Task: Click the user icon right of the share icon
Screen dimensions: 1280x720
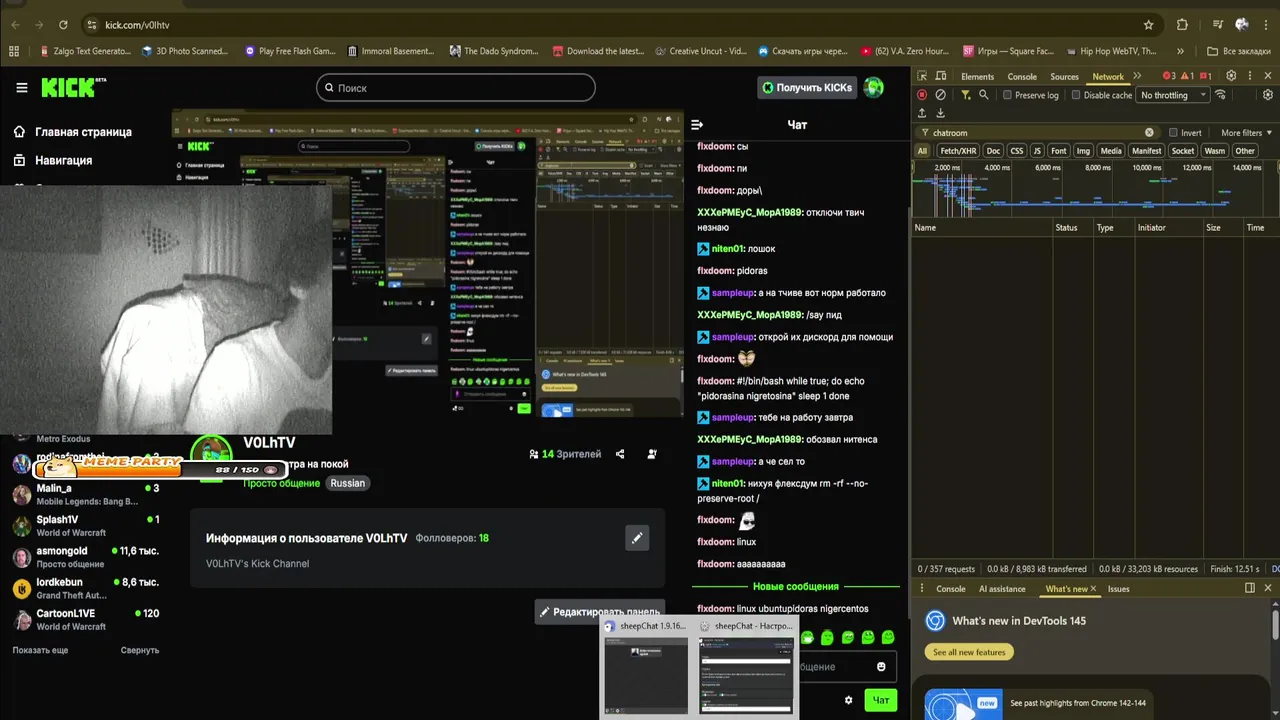Action: coord(652,454)
